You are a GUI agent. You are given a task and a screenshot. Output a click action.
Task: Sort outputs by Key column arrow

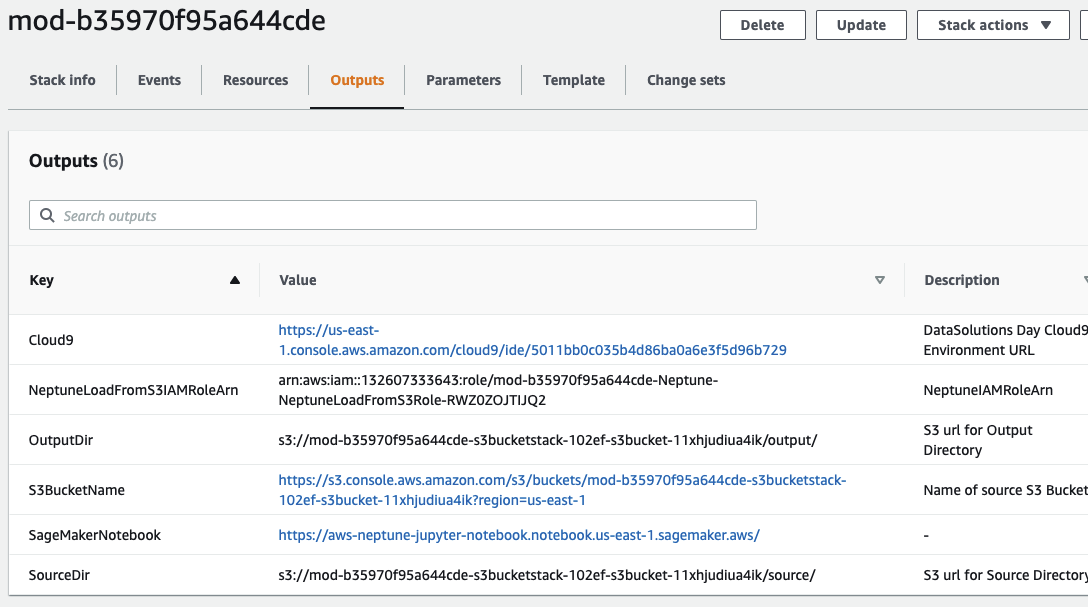point(235,281)
